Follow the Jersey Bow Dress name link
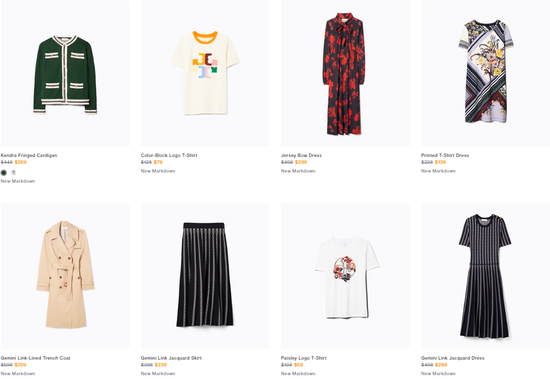 (301, 155)
